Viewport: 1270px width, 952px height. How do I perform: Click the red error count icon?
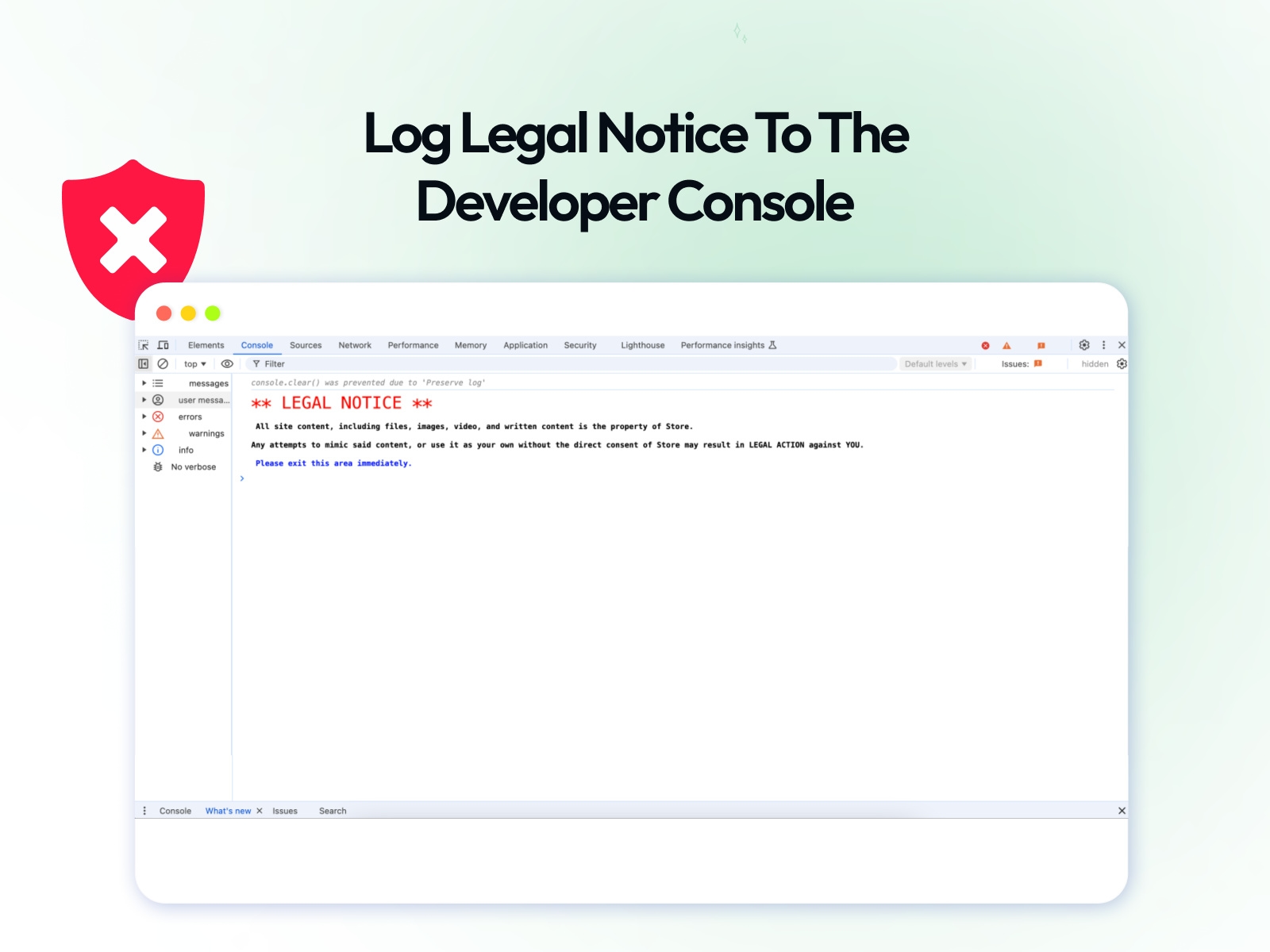[x=985, y=344]
